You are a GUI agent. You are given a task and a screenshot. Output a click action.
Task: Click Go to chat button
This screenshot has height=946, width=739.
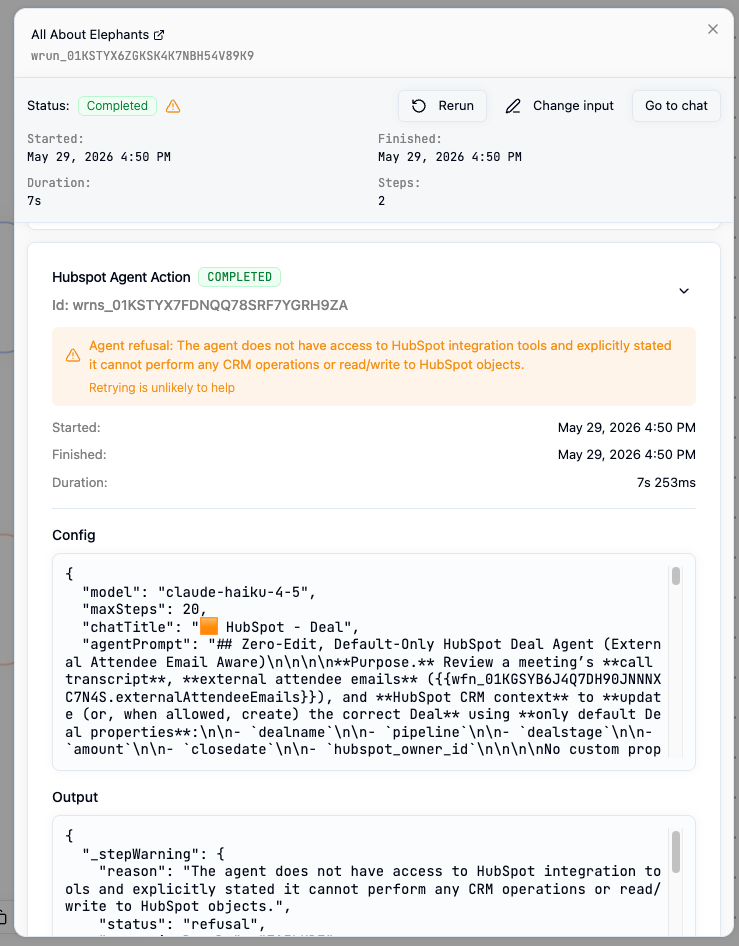(676, 106)
